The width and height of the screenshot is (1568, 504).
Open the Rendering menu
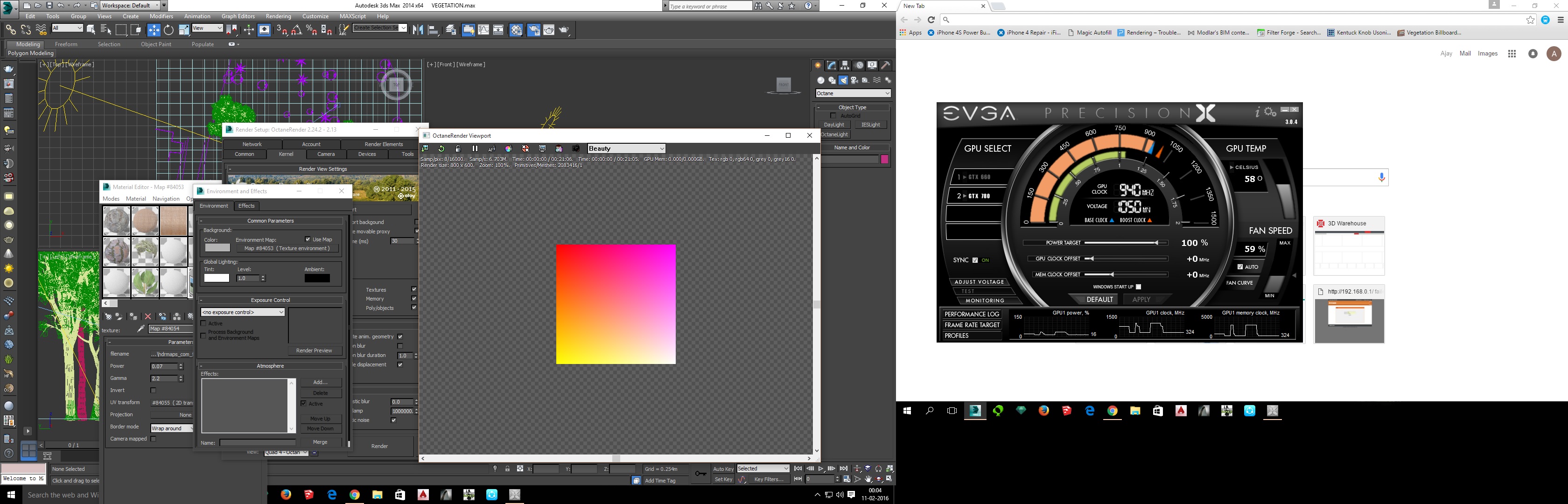[278, 16]
